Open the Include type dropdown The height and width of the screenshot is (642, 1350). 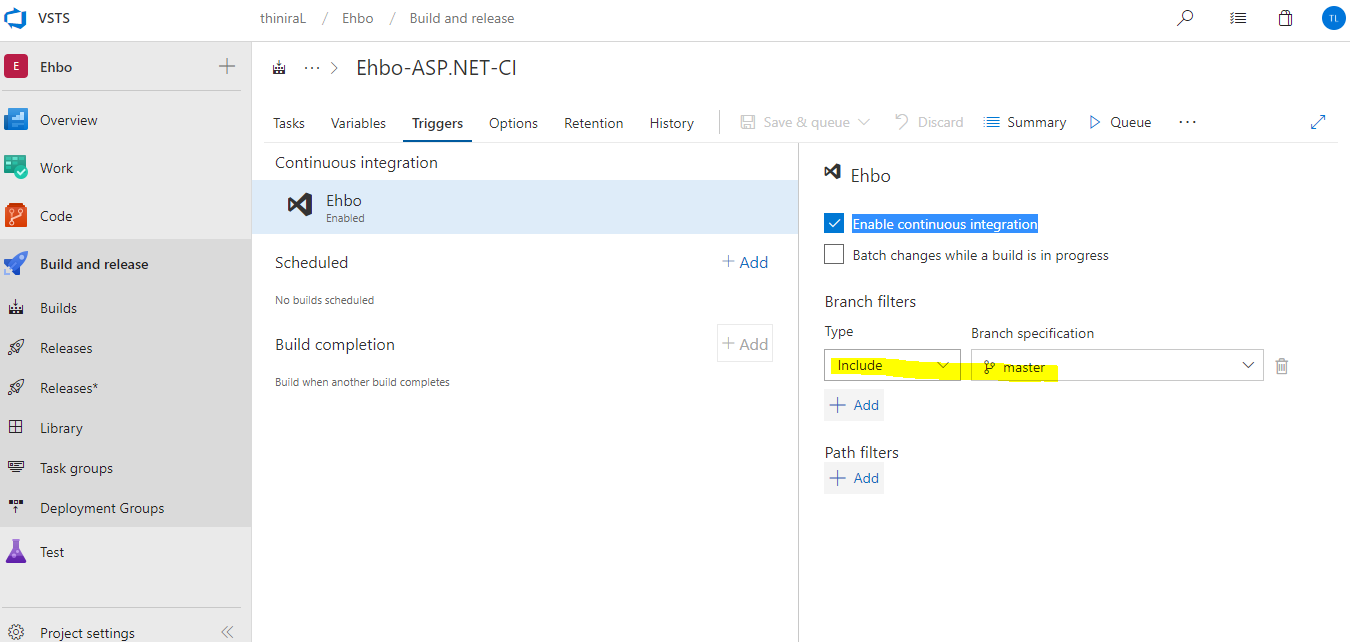pos(892,365)
